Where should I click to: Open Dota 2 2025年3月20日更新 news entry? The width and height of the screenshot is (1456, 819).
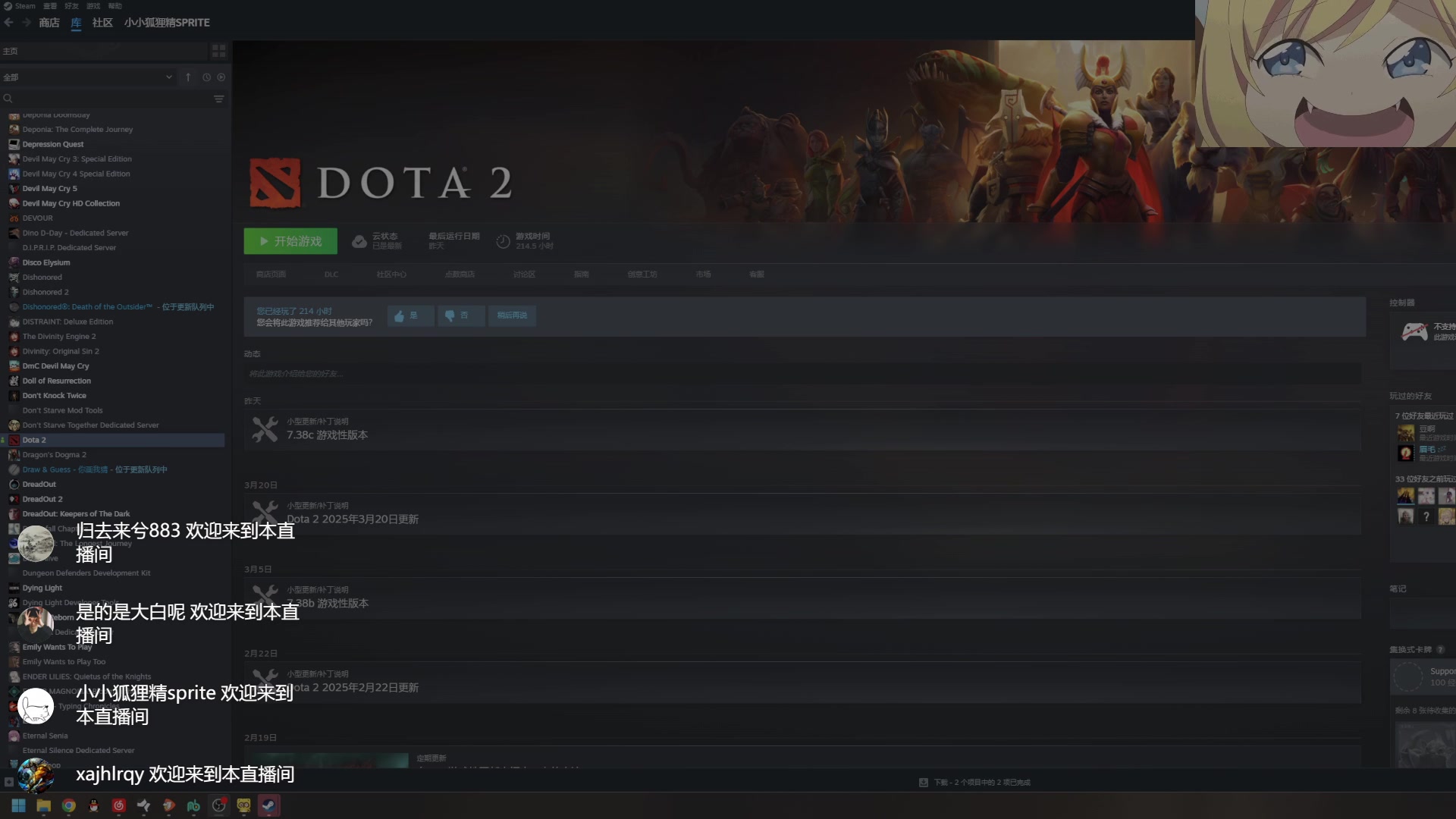click(802, 514)
